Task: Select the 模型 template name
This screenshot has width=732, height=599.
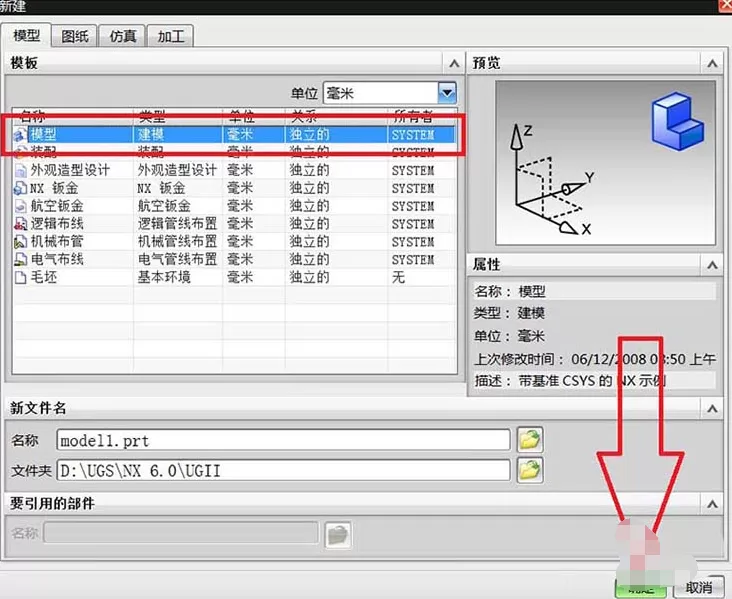Action: pos(43,135)
